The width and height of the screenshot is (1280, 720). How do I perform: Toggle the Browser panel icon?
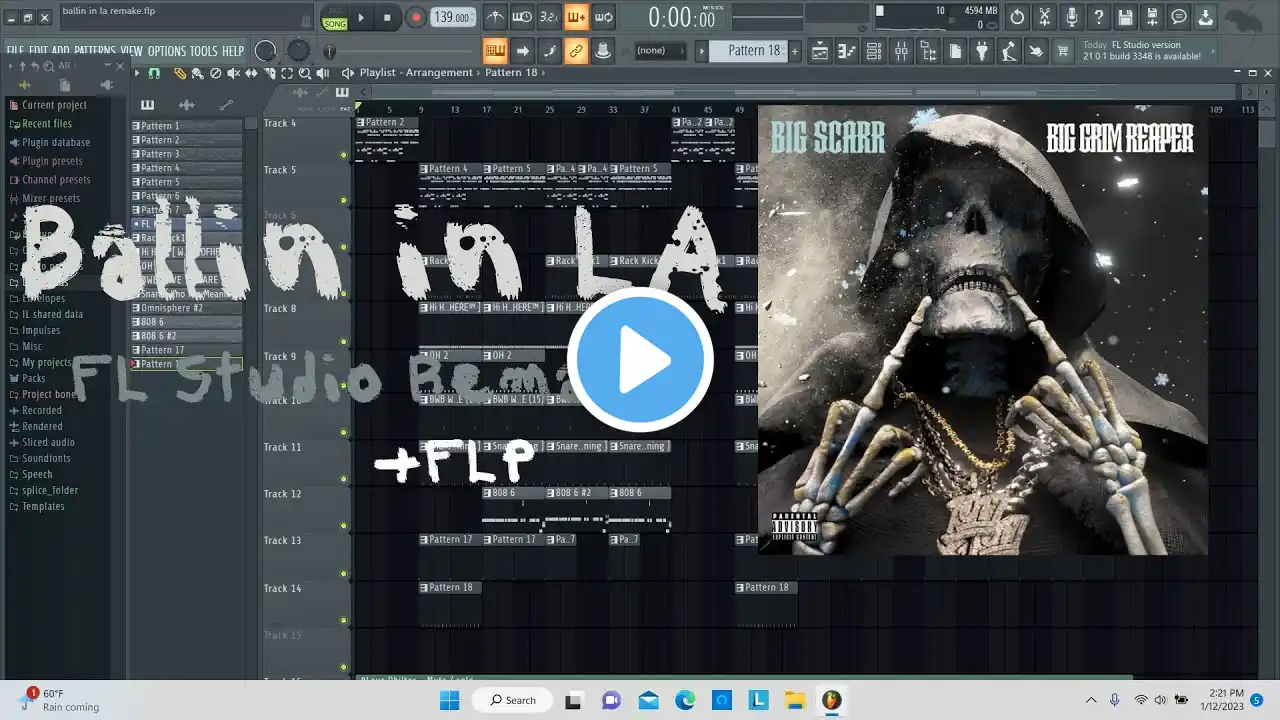(x=928, y=51)
